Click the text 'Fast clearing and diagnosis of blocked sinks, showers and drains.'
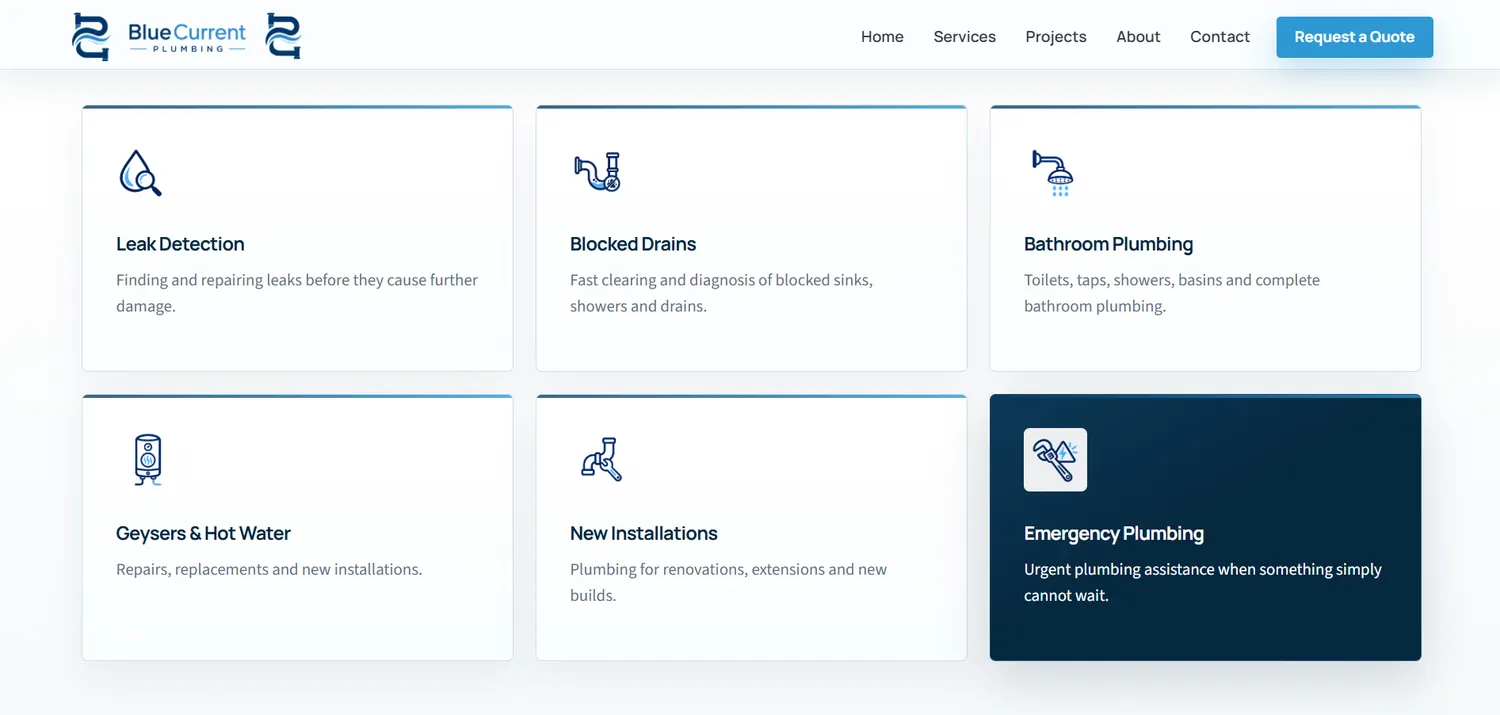The image size is (1500, 715). [721, 293]
